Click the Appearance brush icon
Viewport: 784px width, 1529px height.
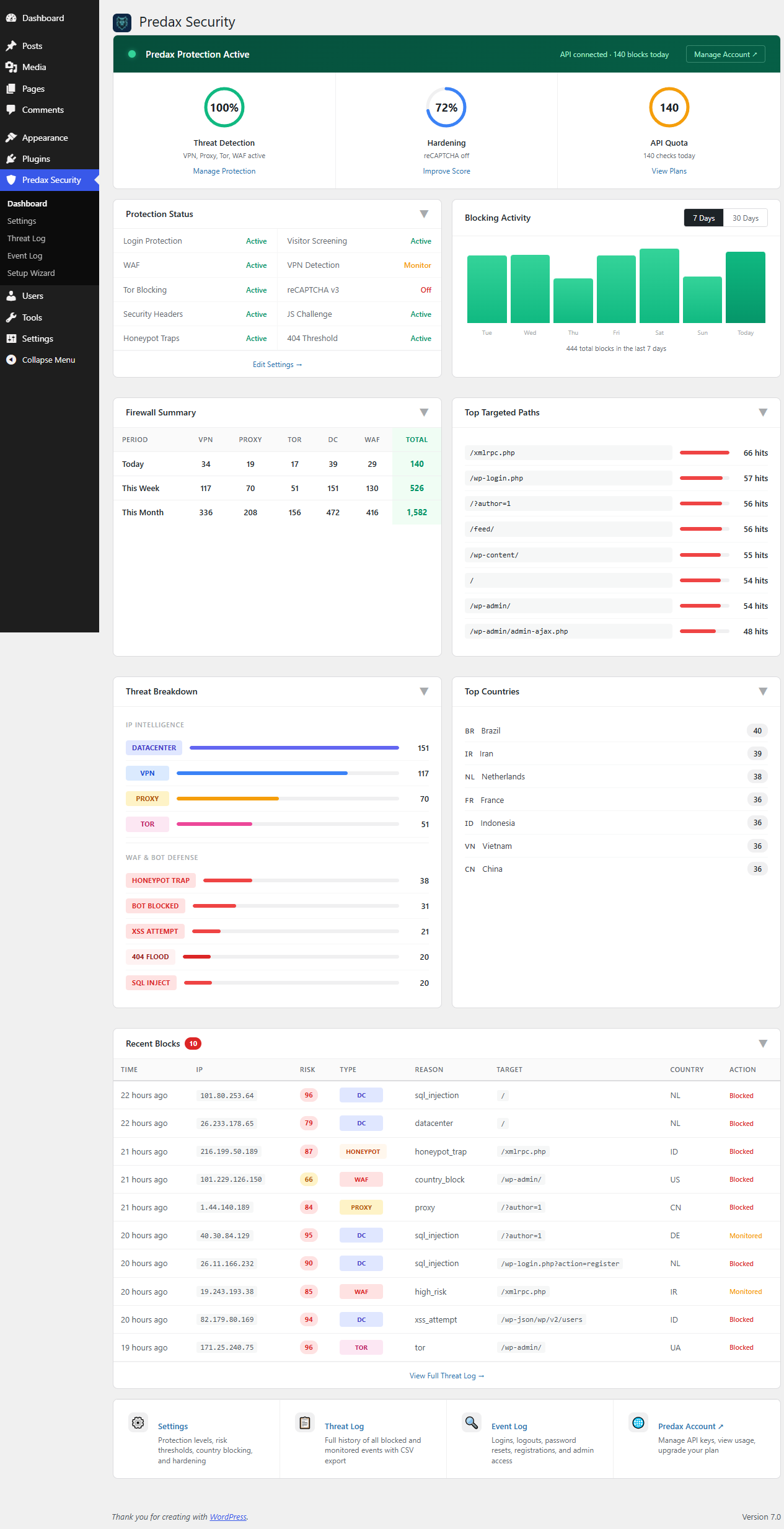click(11, 138)
